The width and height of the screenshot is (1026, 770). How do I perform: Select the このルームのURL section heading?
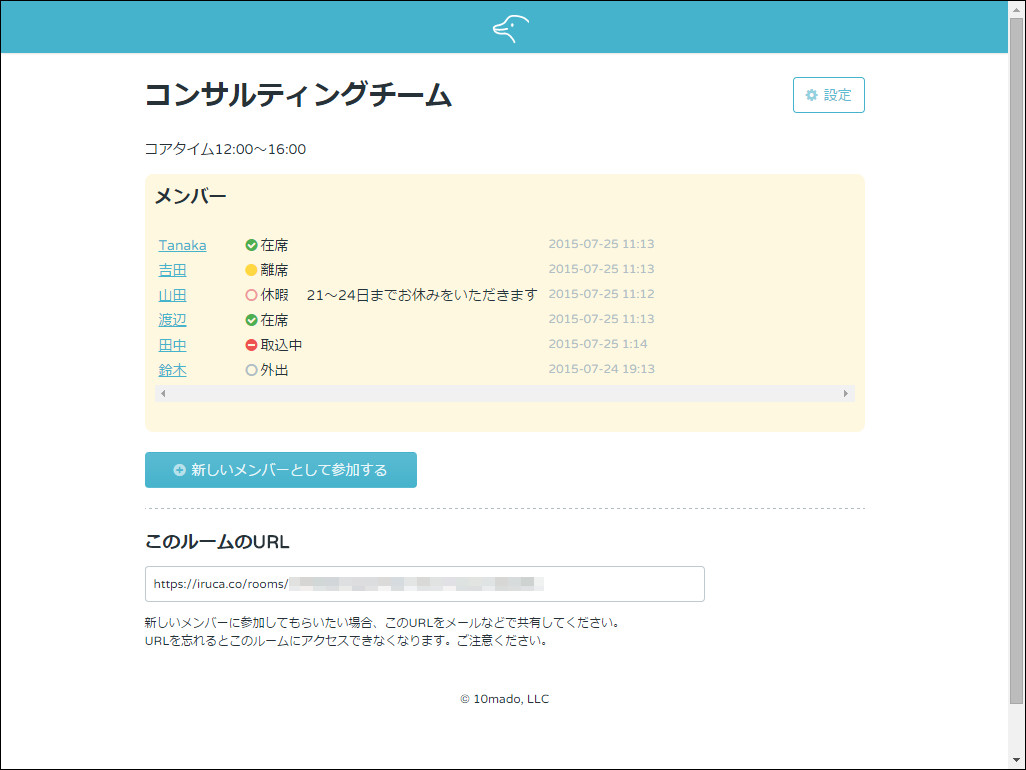click(x=216, y=541)
